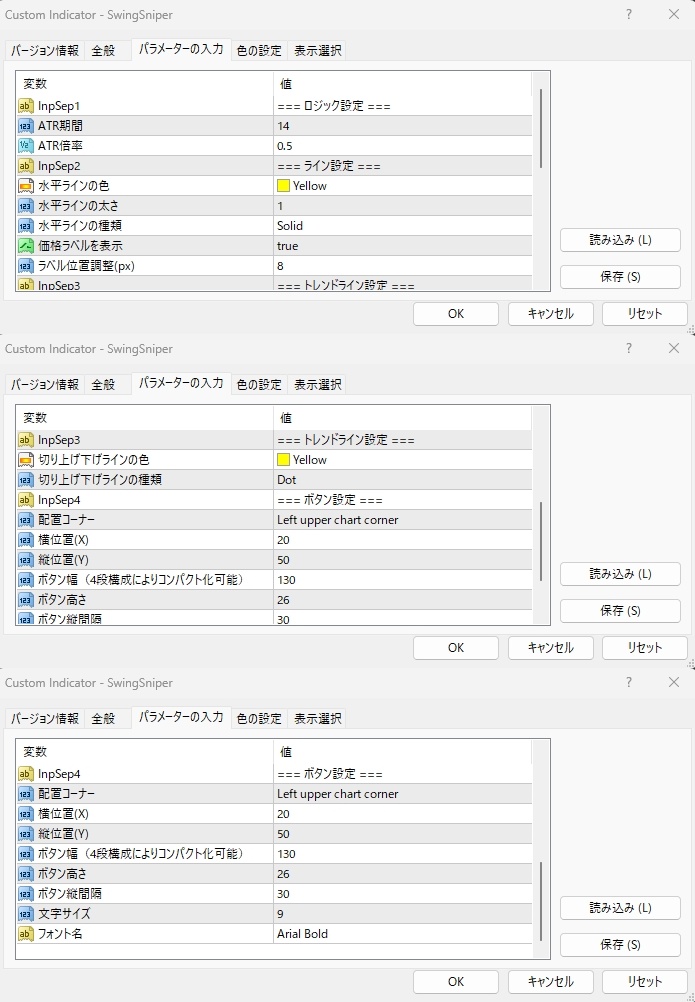Click the 価格ラベルを表示 boolean icon

pyautogui.click(x=26, y=246)
